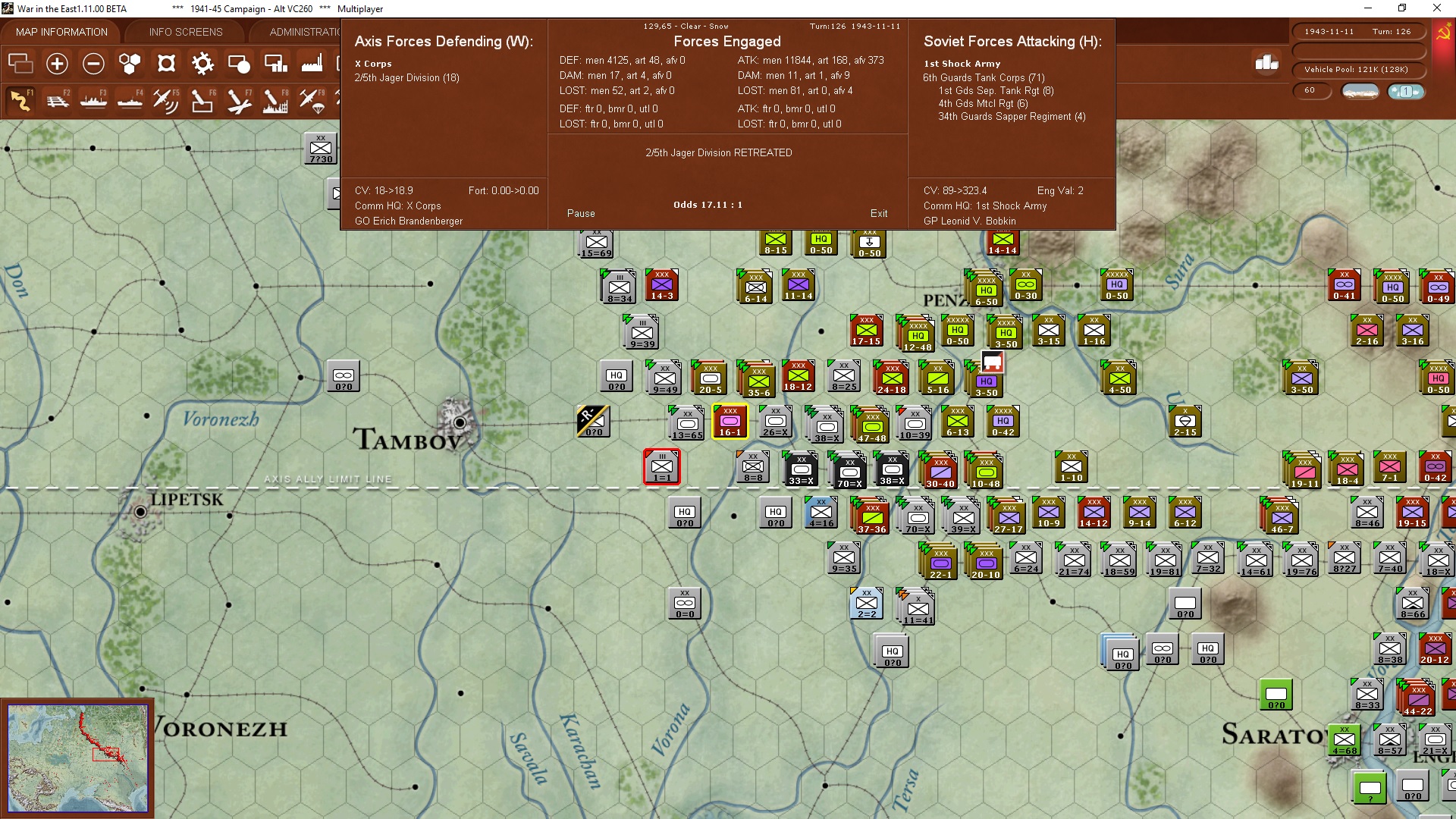Select the 11=41 grey unit counter

917,607
